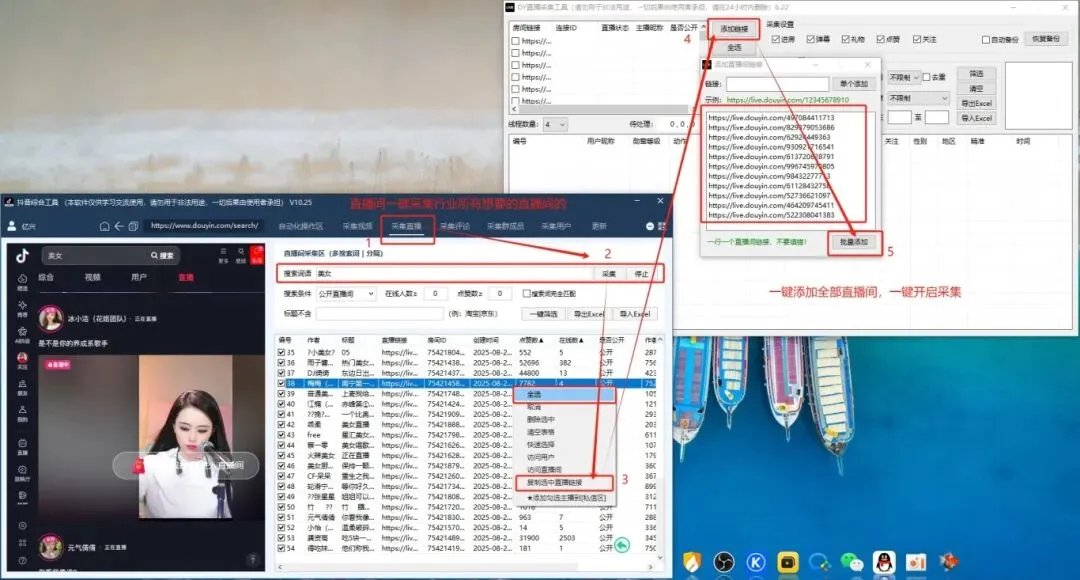
Task: Enable the 礼物 collection checkbox
Action: (844, 37)
